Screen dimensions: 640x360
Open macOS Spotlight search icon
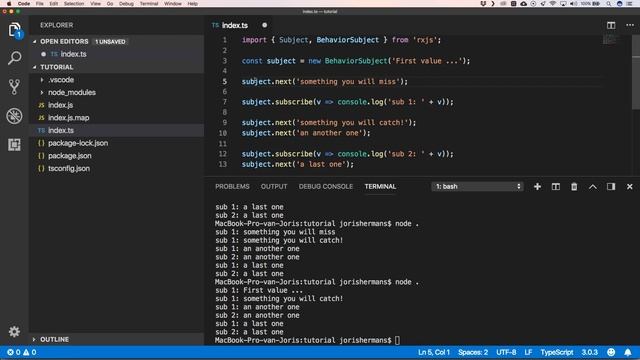(x=608, y=4)
